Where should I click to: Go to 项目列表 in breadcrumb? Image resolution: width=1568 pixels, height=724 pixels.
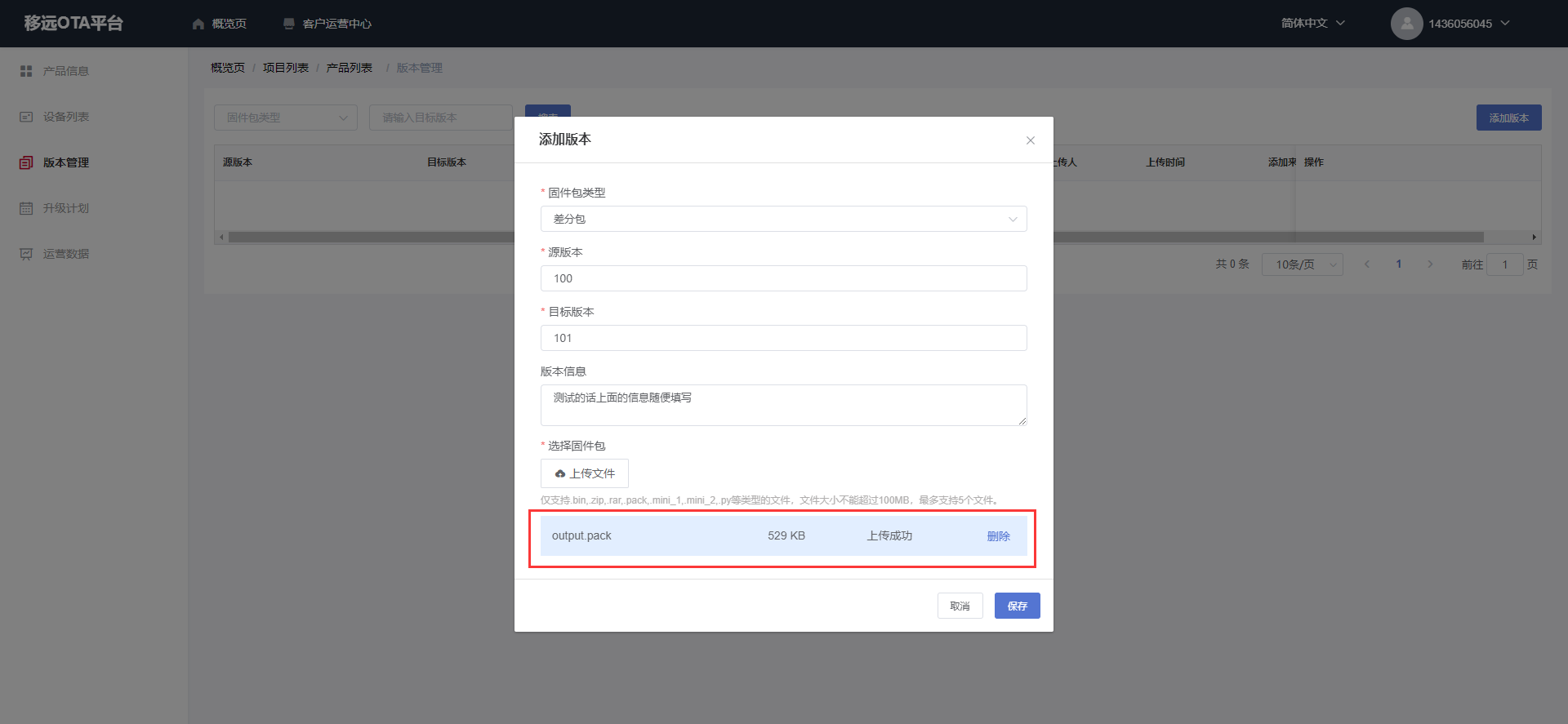pyautogui.click(x=286, y=68)
